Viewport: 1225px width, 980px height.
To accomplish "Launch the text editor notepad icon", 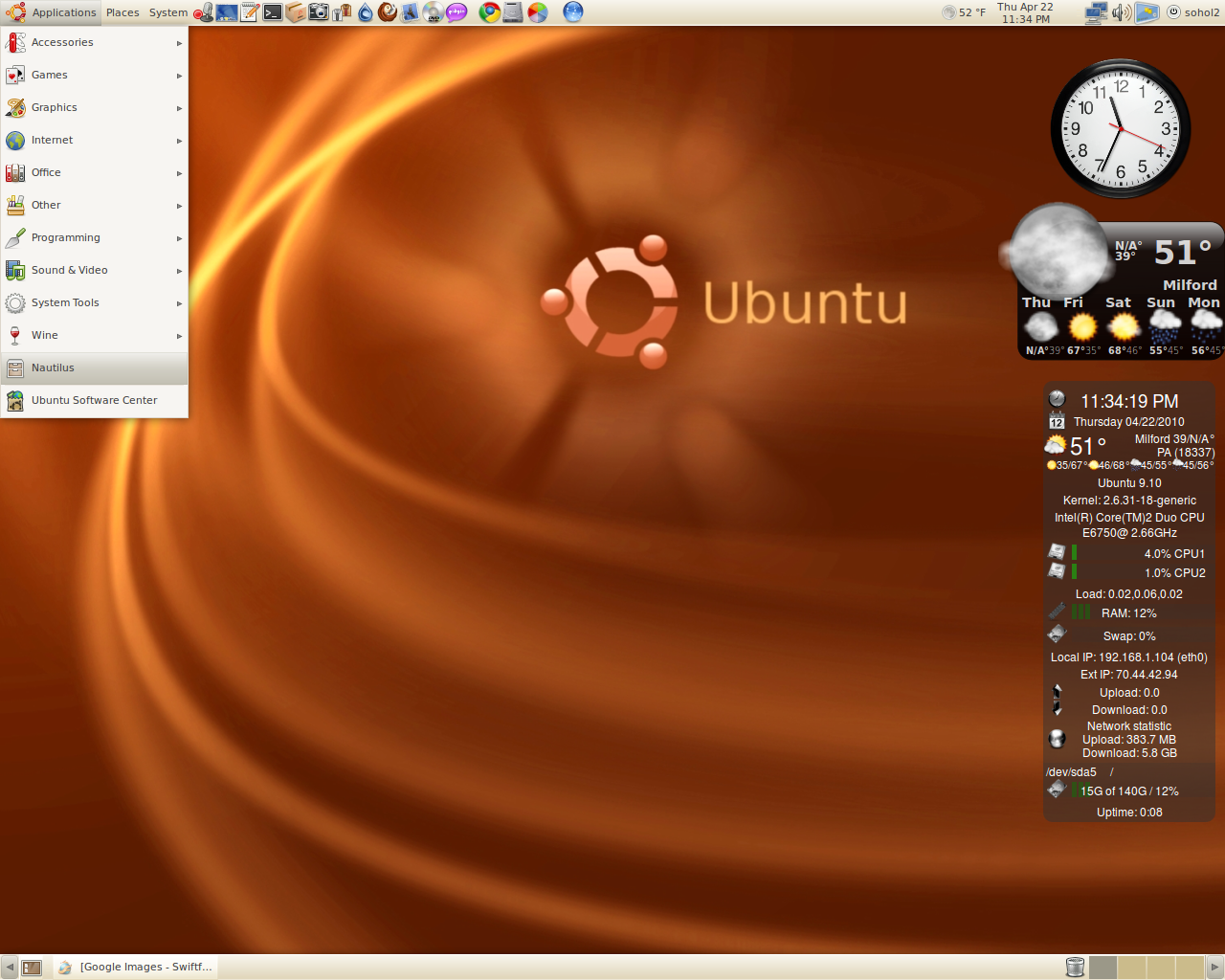I will [250, 12].
